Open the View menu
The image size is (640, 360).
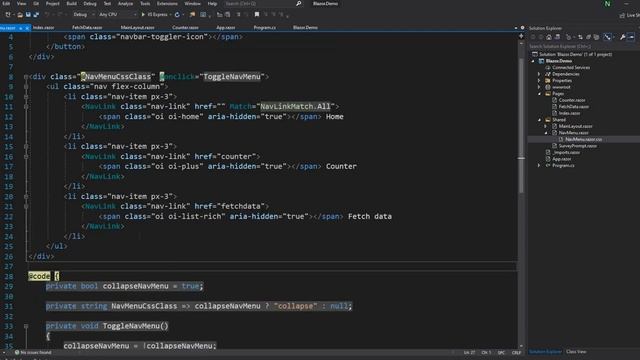(x=21, y=4)
